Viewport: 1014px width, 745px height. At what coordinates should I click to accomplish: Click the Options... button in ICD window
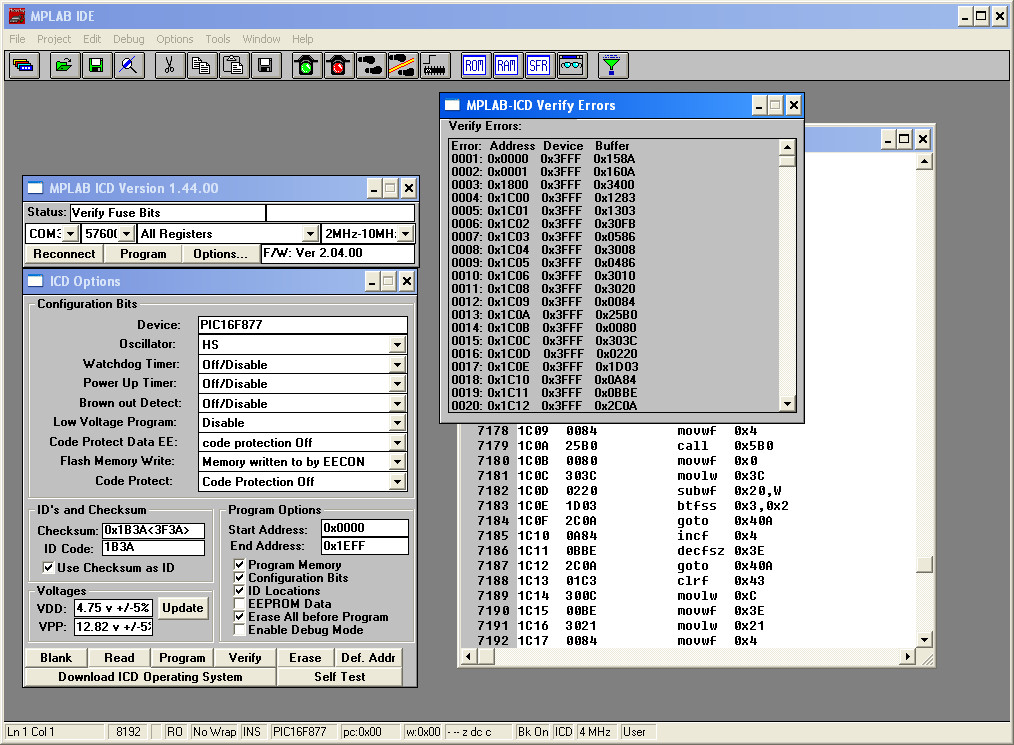221,254
